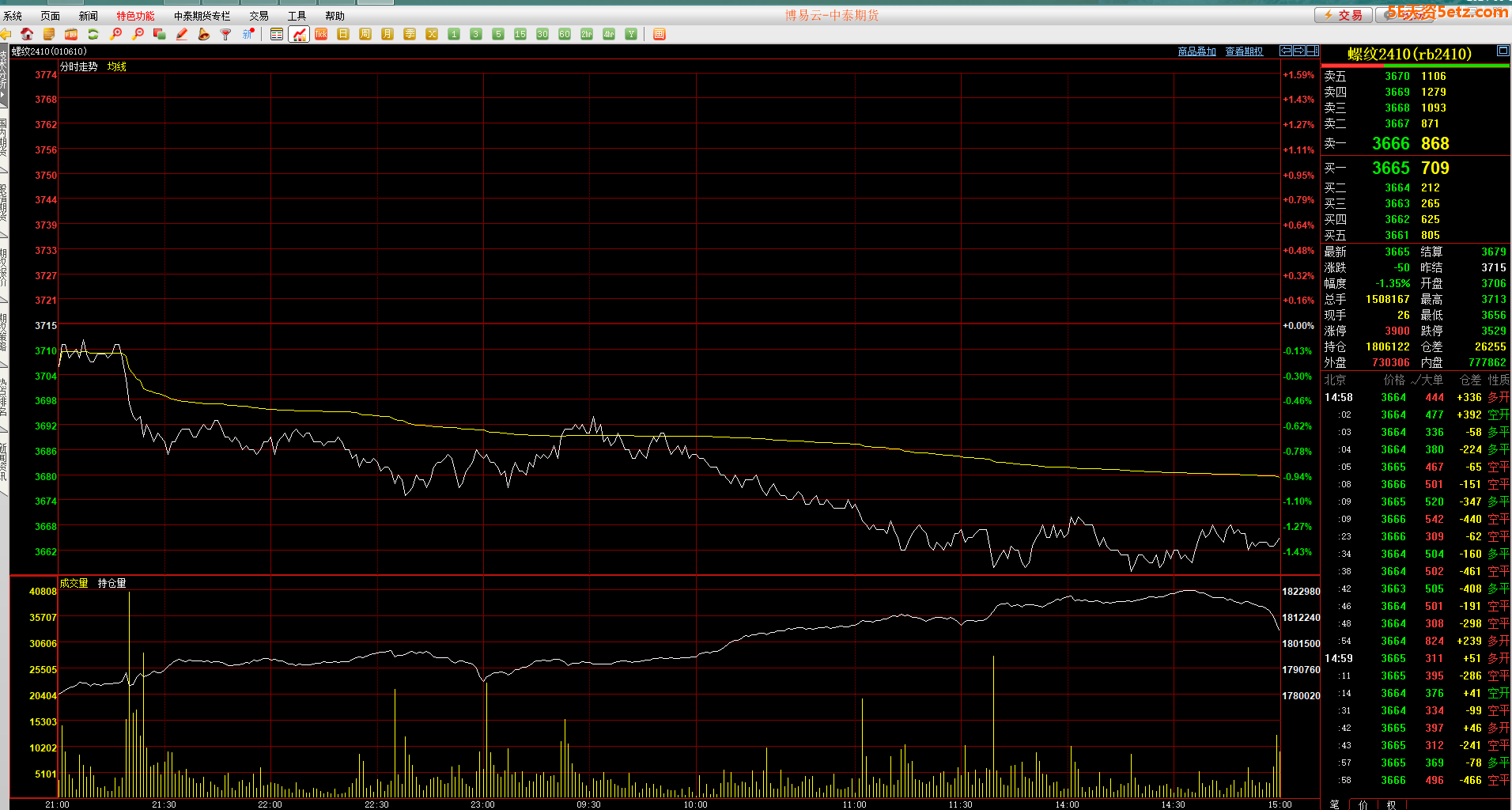Click the lightning 交易 button

point(1343,15)
